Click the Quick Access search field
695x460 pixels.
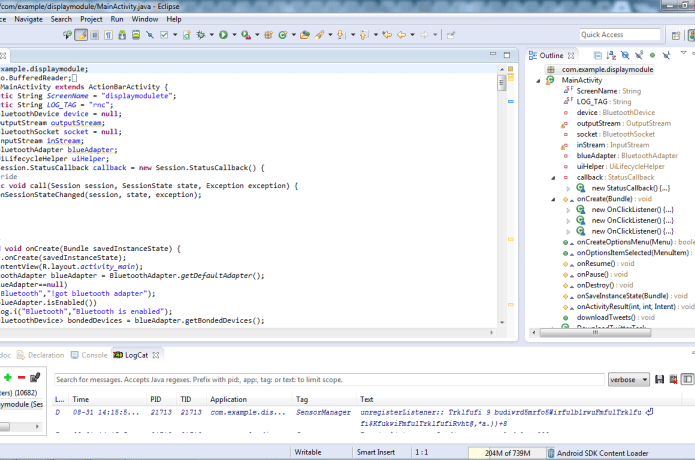[620, 35]
